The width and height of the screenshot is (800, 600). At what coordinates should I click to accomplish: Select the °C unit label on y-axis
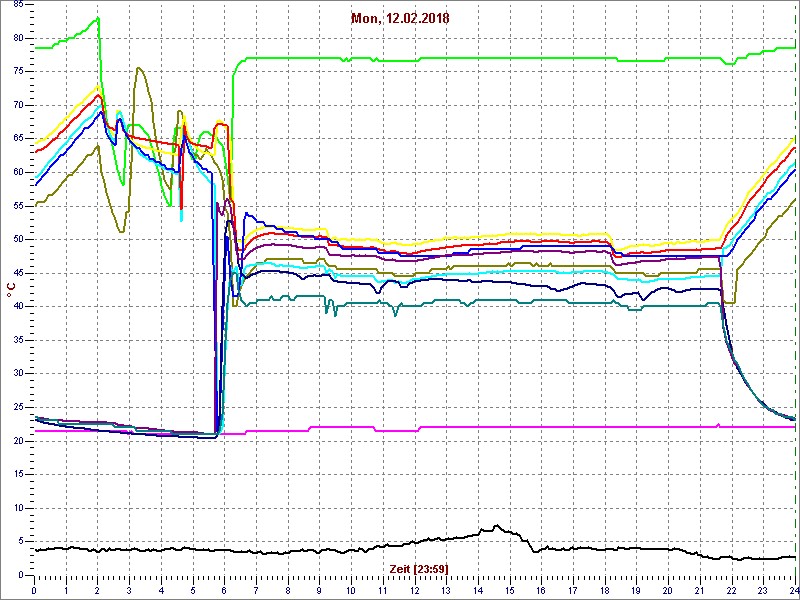[10, 288]
